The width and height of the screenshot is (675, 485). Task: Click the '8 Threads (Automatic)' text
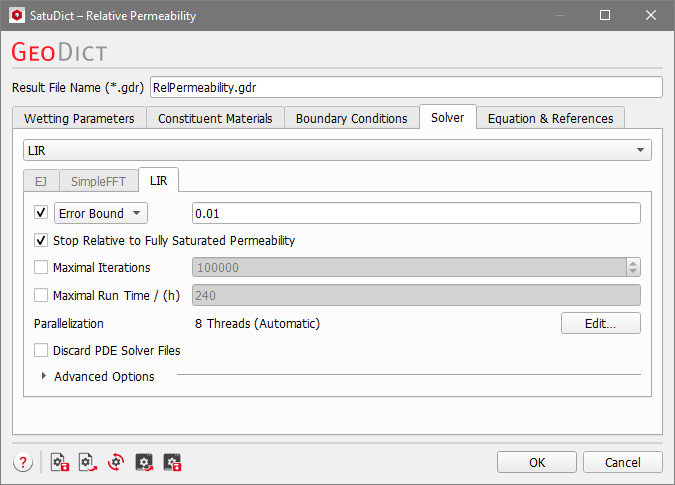tap(257, 323)
